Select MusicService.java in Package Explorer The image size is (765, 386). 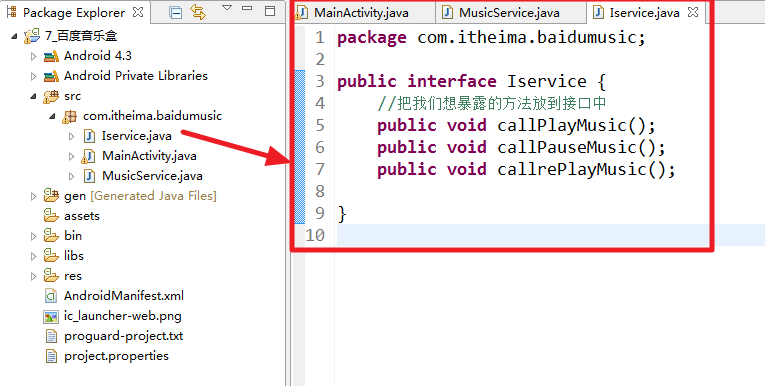pyautogui.click(x=152, y=176)
